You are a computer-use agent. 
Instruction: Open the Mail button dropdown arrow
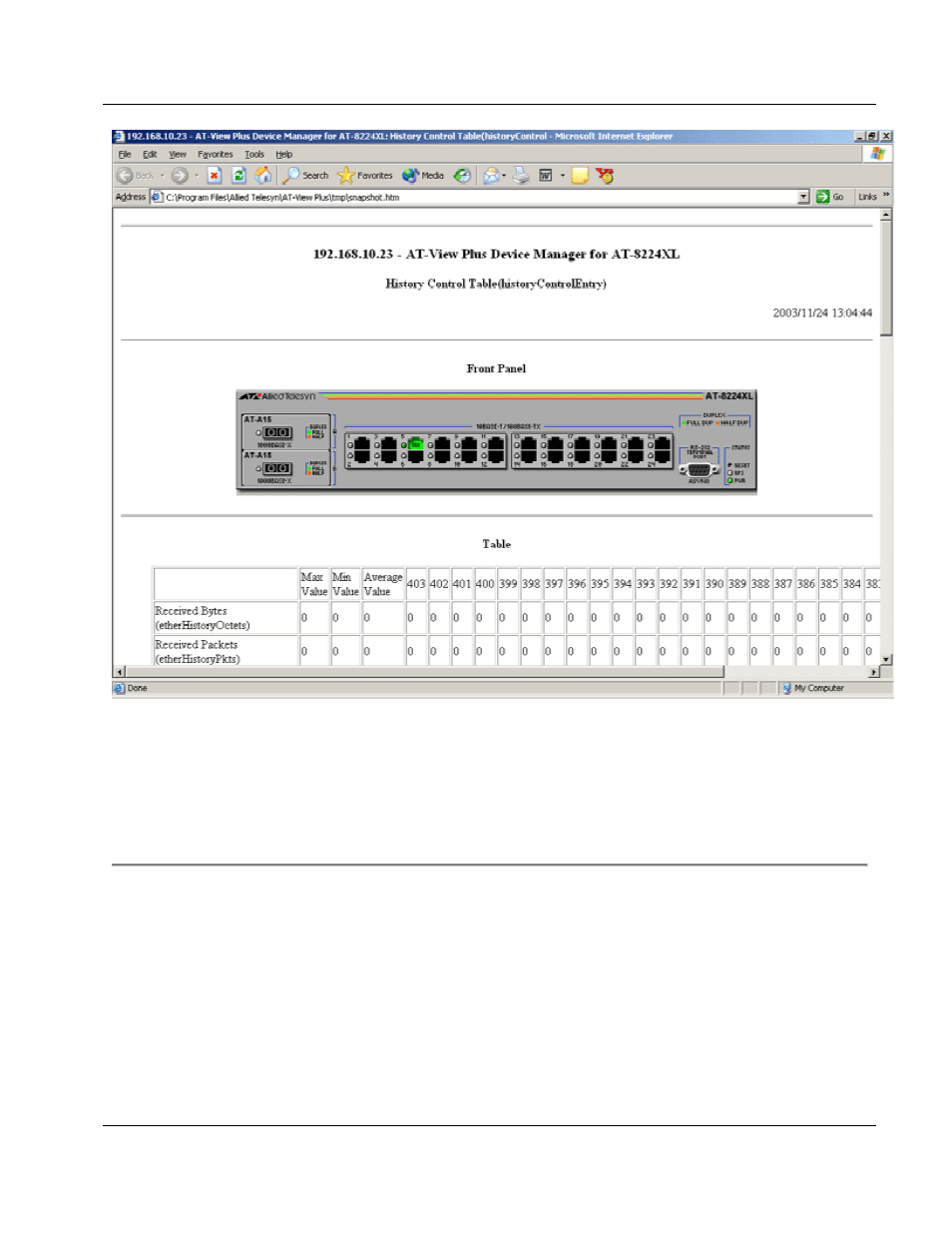tap(504, 176)
